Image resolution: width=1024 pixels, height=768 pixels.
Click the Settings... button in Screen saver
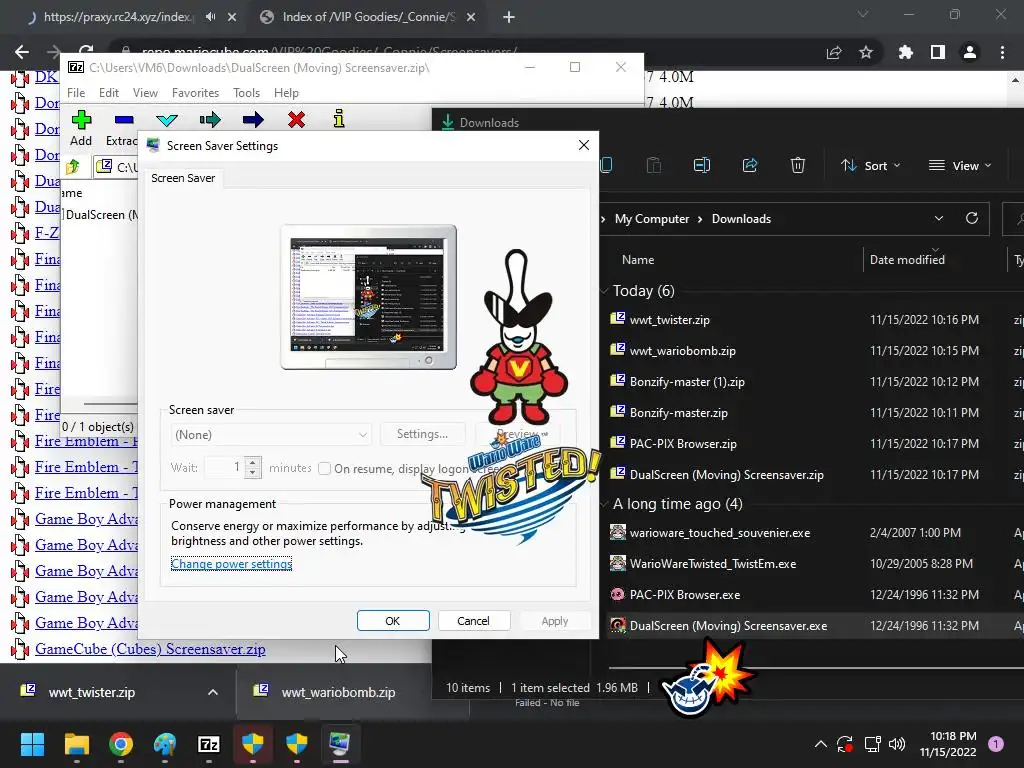[422, 434]
